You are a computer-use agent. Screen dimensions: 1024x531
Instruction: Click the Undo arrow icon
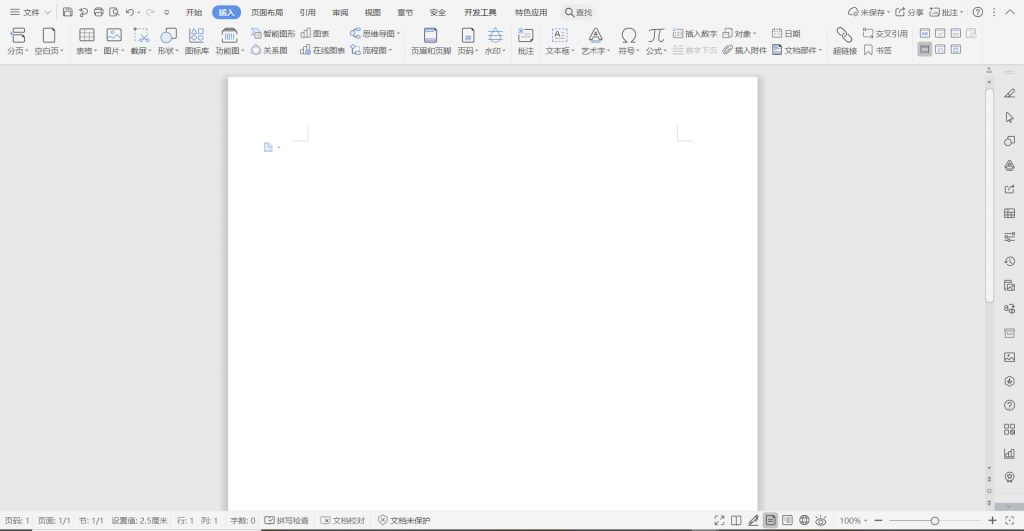130,12
